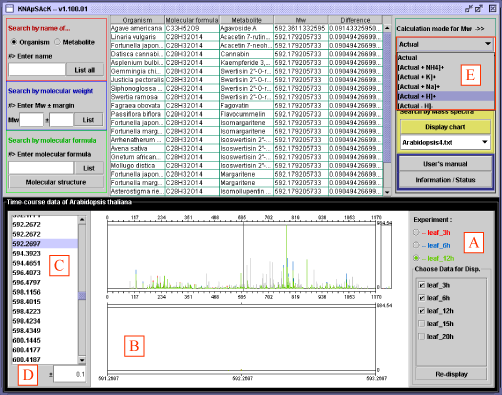
Task: Select mass 596.4073 in list
Action: pos(45,273)
